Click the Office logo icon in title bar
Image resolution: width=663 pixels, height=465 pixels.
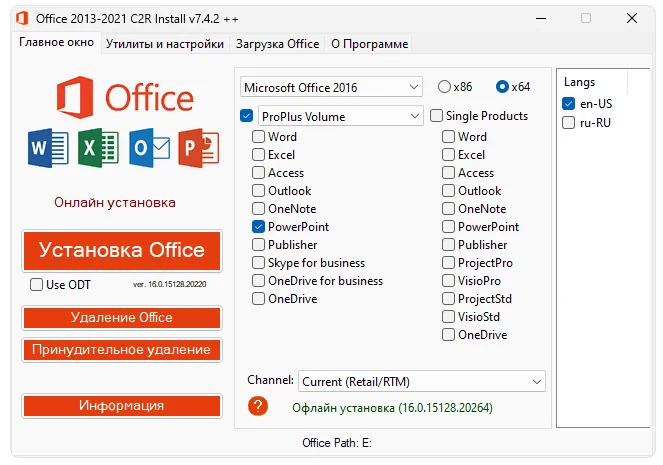click(x=22, y=18)
